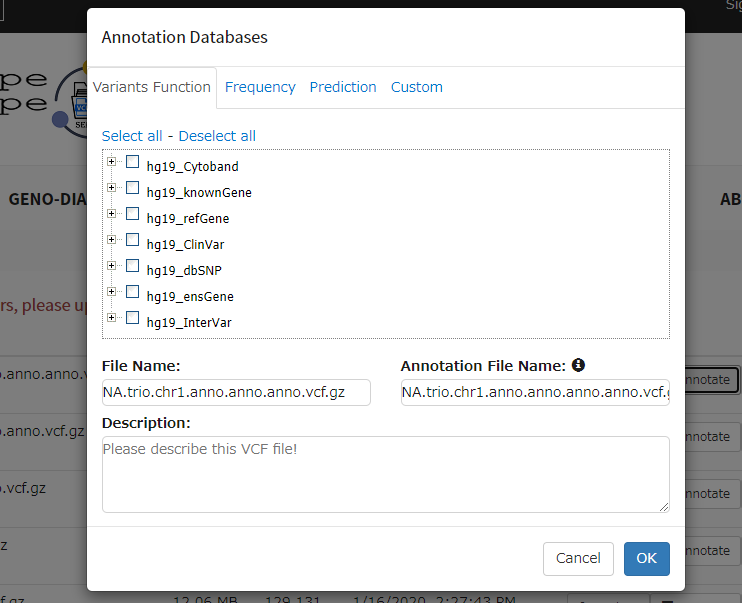
Task: Click the File Name input field
Action: pos(236,392)
